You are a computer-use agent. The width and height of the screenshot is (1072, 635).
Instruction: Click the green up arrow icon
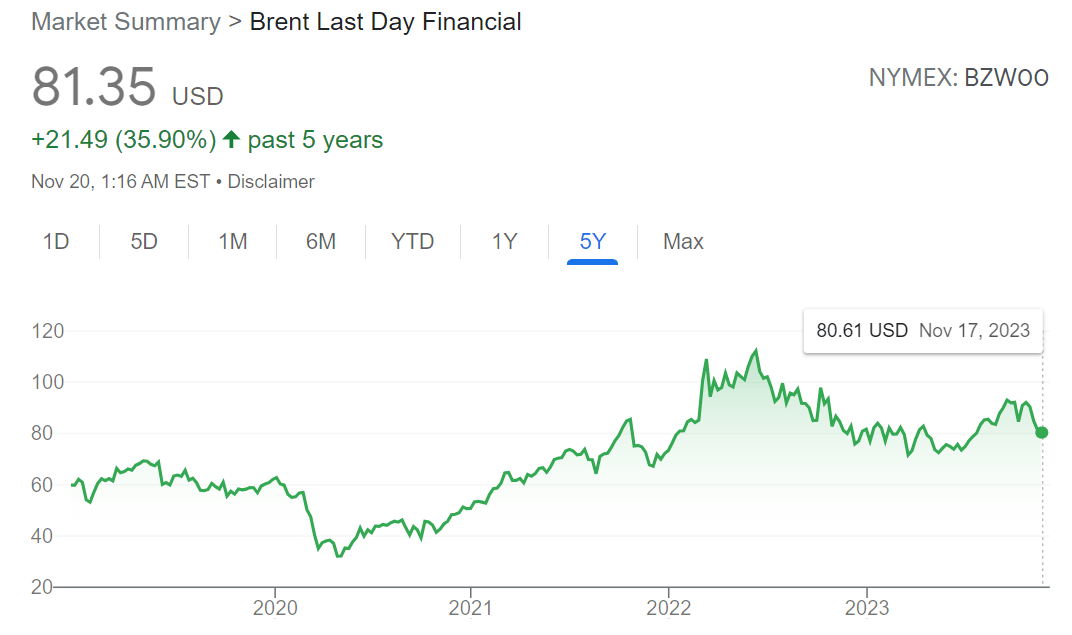(x=232, y=140)
